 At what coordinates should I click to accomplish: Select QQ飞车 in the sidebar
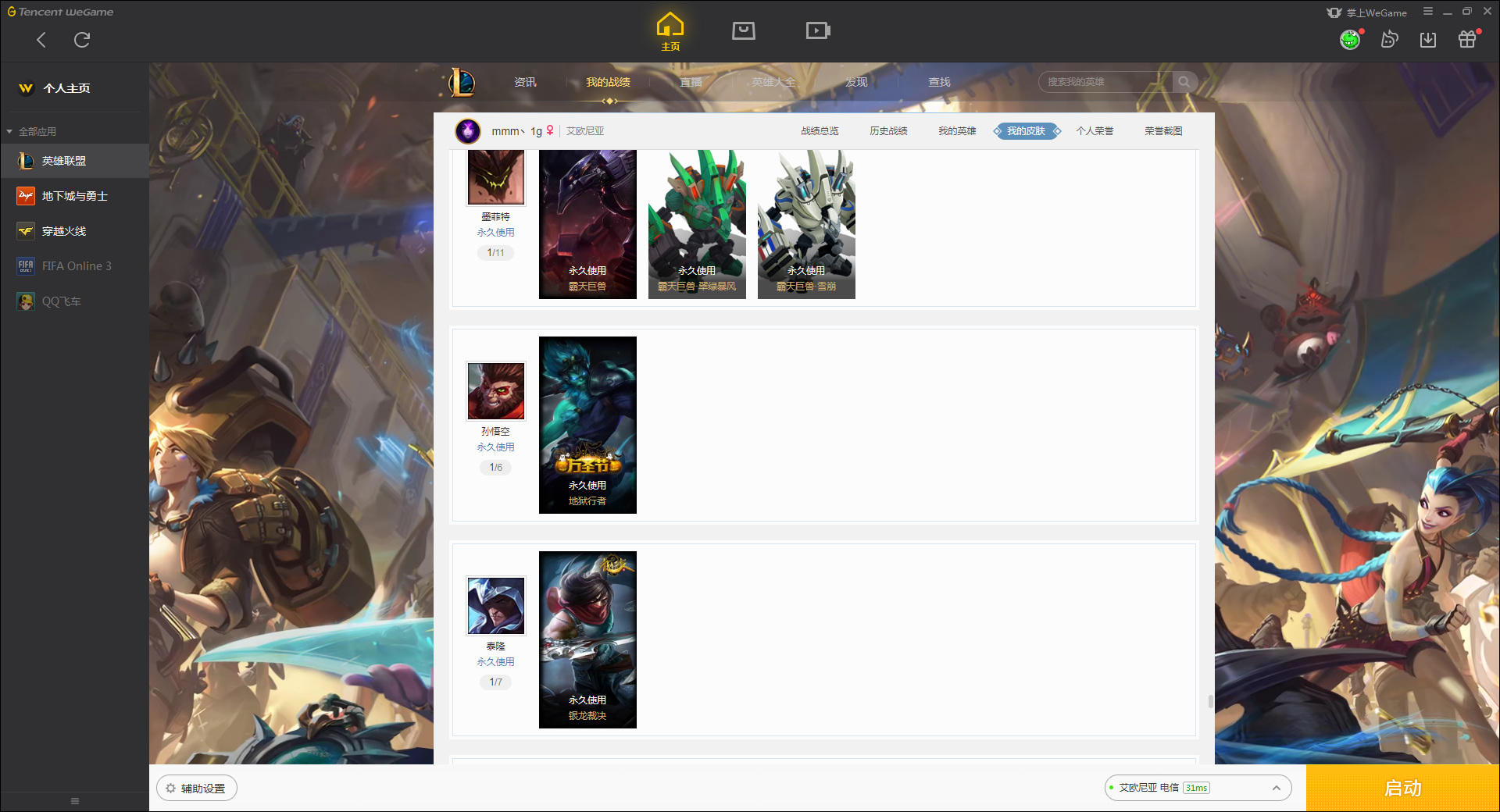tap(74, 301)
